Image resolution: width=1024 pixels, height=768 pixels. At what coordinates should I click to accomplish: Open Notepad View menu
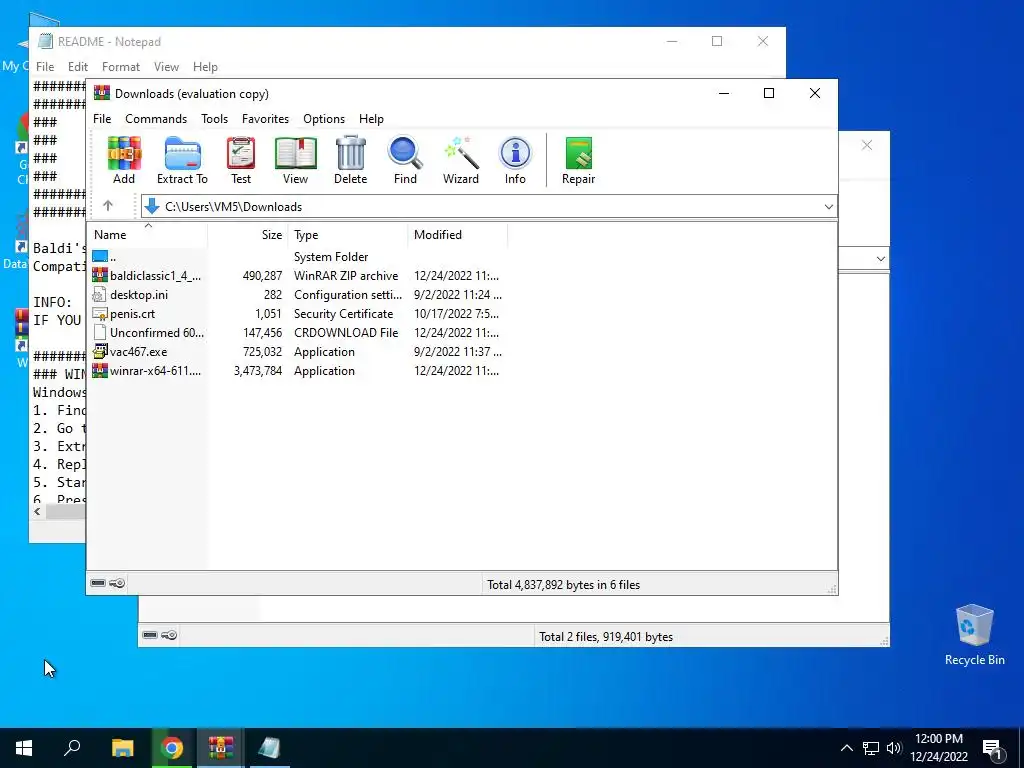pos(166,67)
